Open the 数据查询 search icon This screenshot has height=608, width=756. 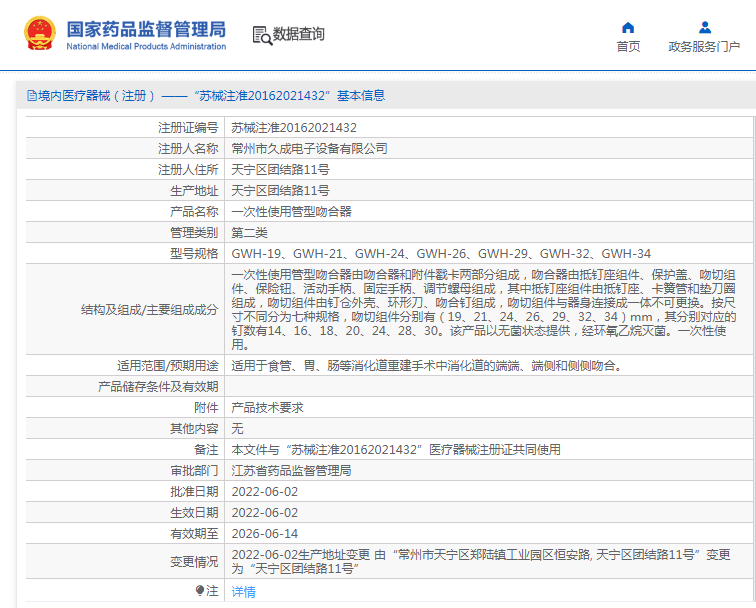(x=262, y=35)
